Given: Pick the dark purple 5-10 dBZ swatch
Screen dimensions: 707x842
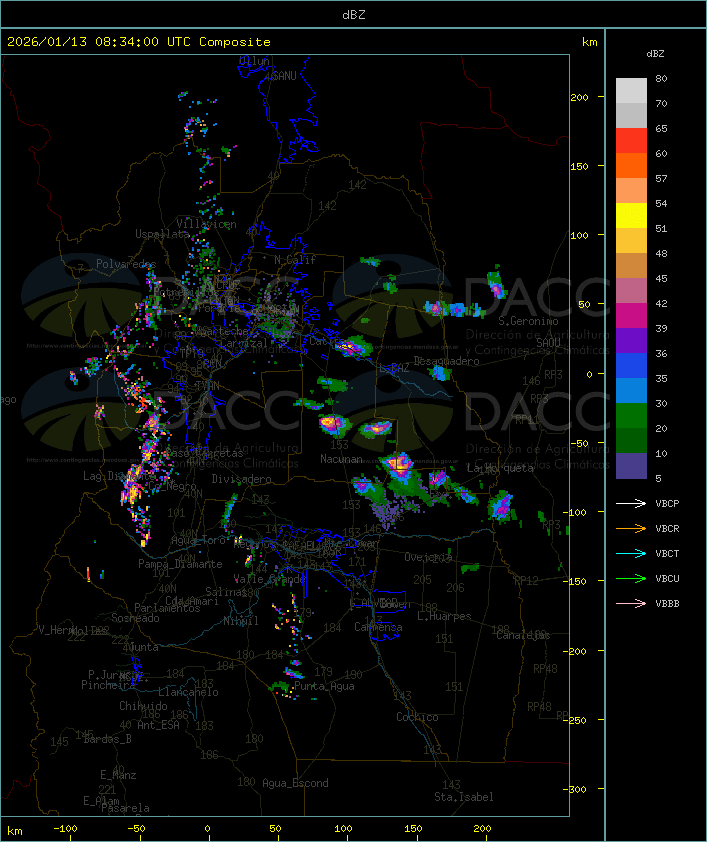Looking at the screenshot, I should 631,466.
